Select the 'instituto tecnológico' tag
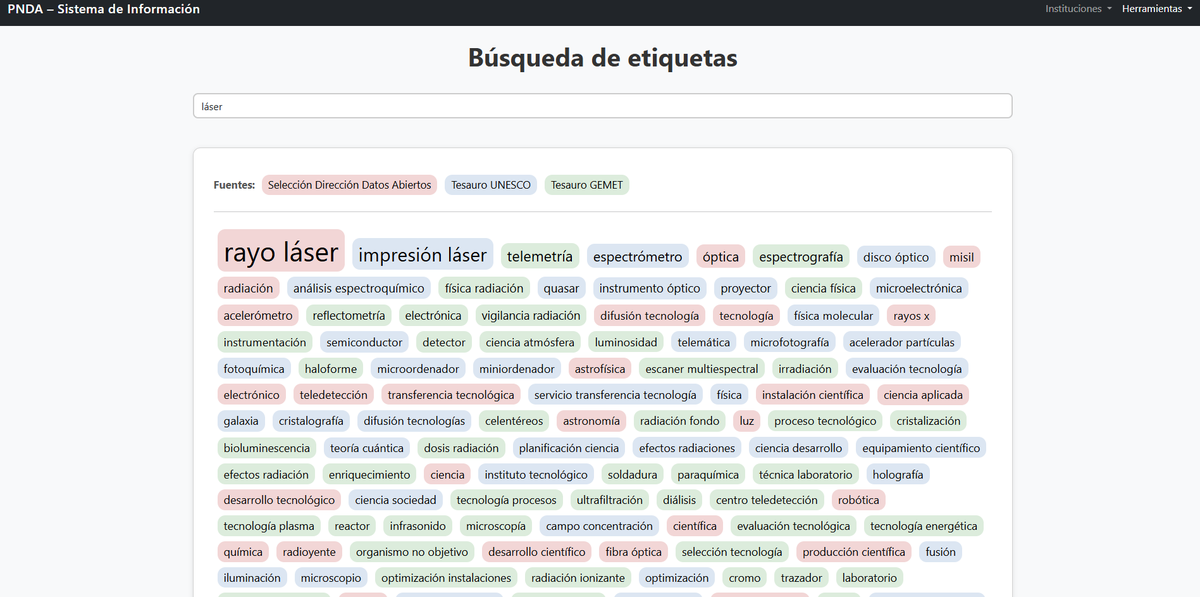The width and height of the screenshot is (1200, 597). (536, 474)
